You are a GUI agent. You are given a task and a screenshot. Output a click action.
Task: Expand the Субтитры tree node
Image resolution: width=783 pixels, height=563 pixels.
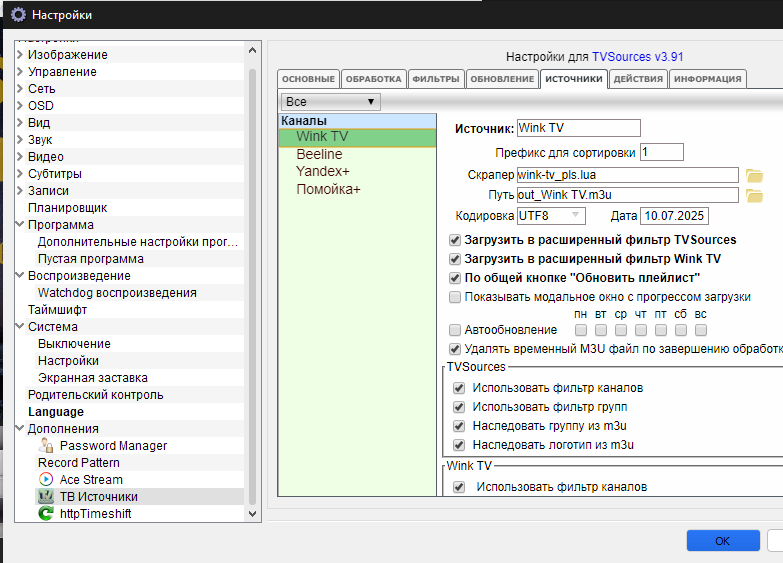click(x=20, y=173)
